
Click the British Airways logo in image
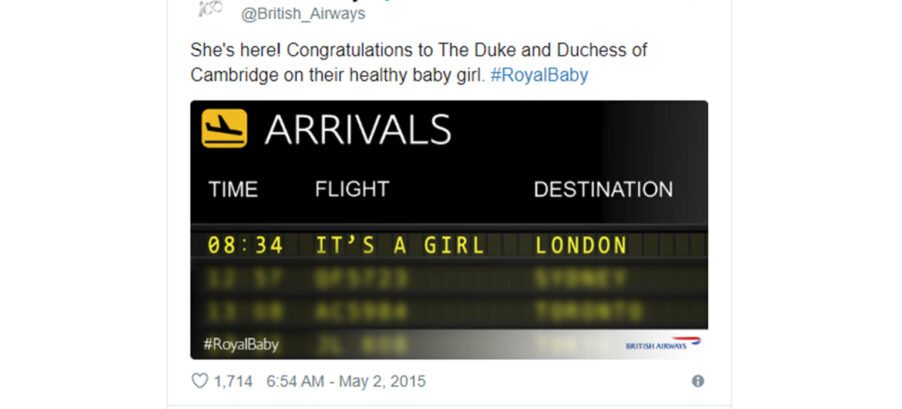pos(663,344)
